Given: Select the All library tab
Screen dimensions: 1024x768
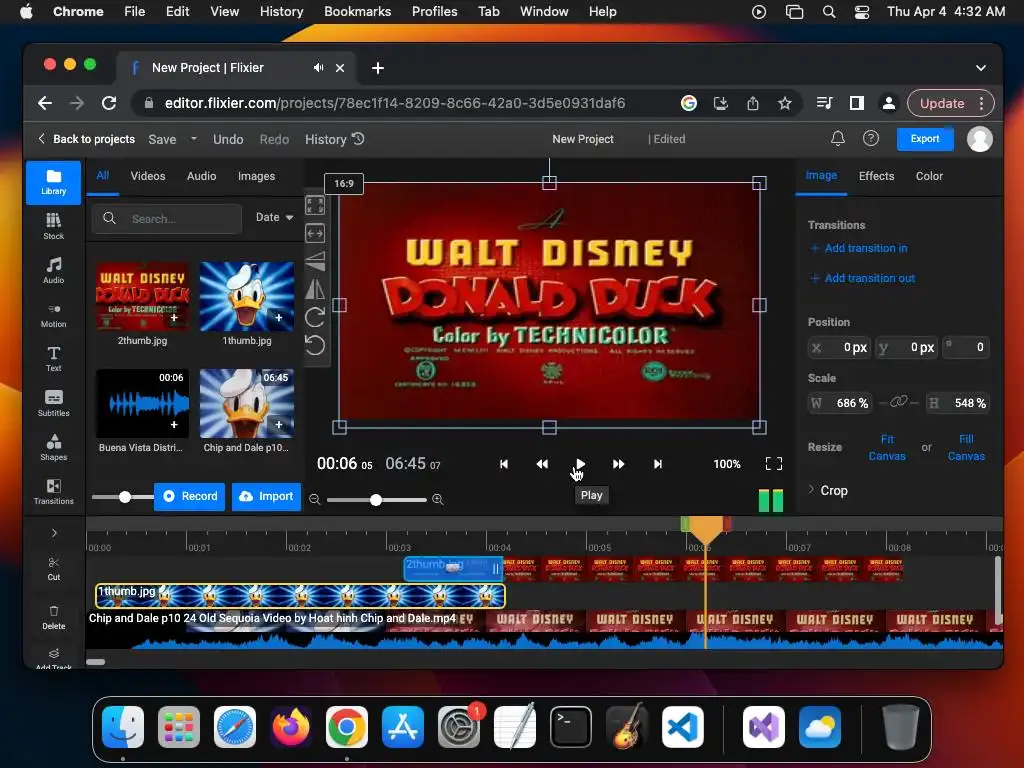Looking at the screenshot, I should [103, 175].
